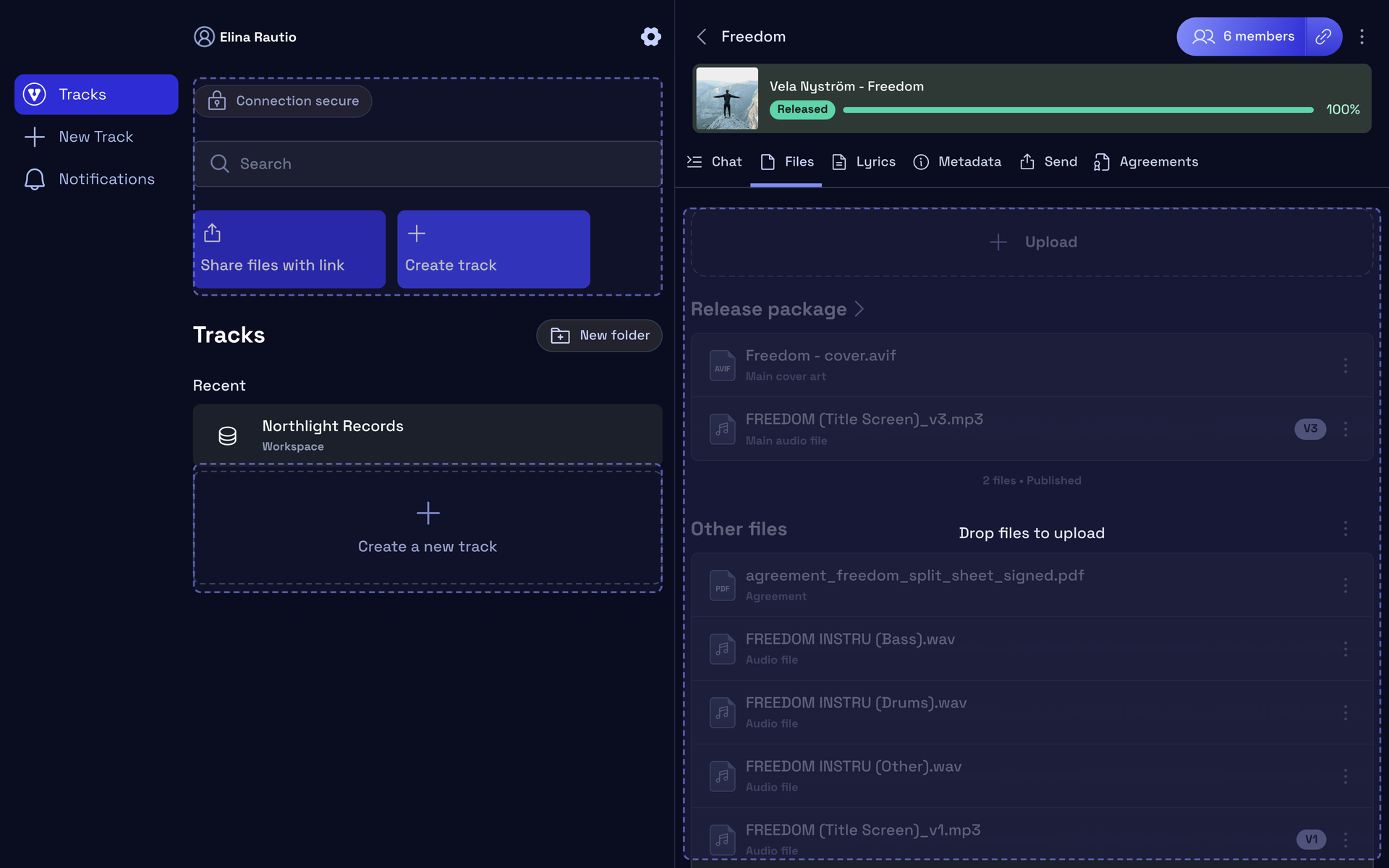Click the lock icon in Connection secure
1389x868 pixels.
(217, 101)
